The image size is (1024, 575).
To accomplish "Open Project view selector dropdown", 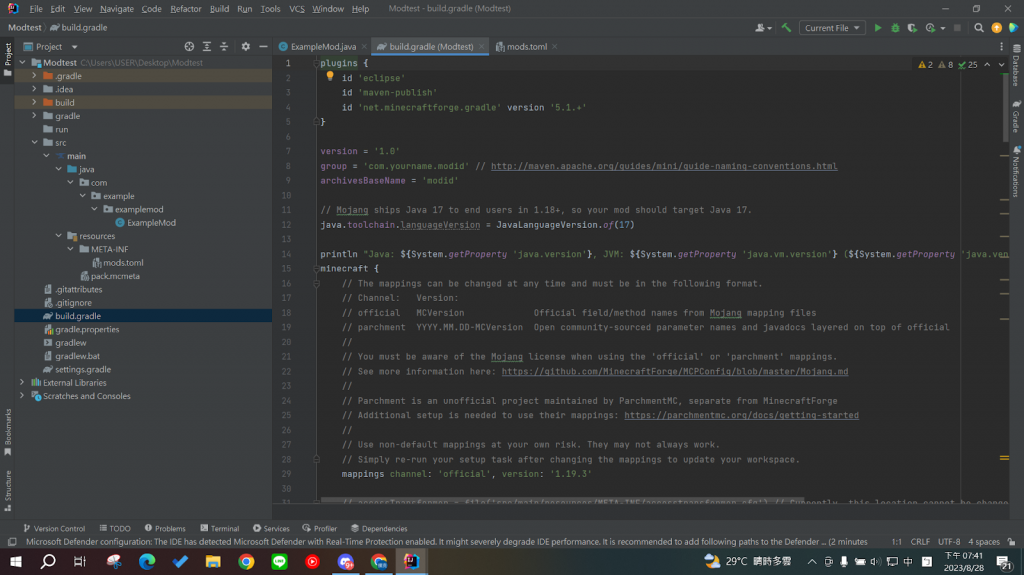I will point(50,46).
